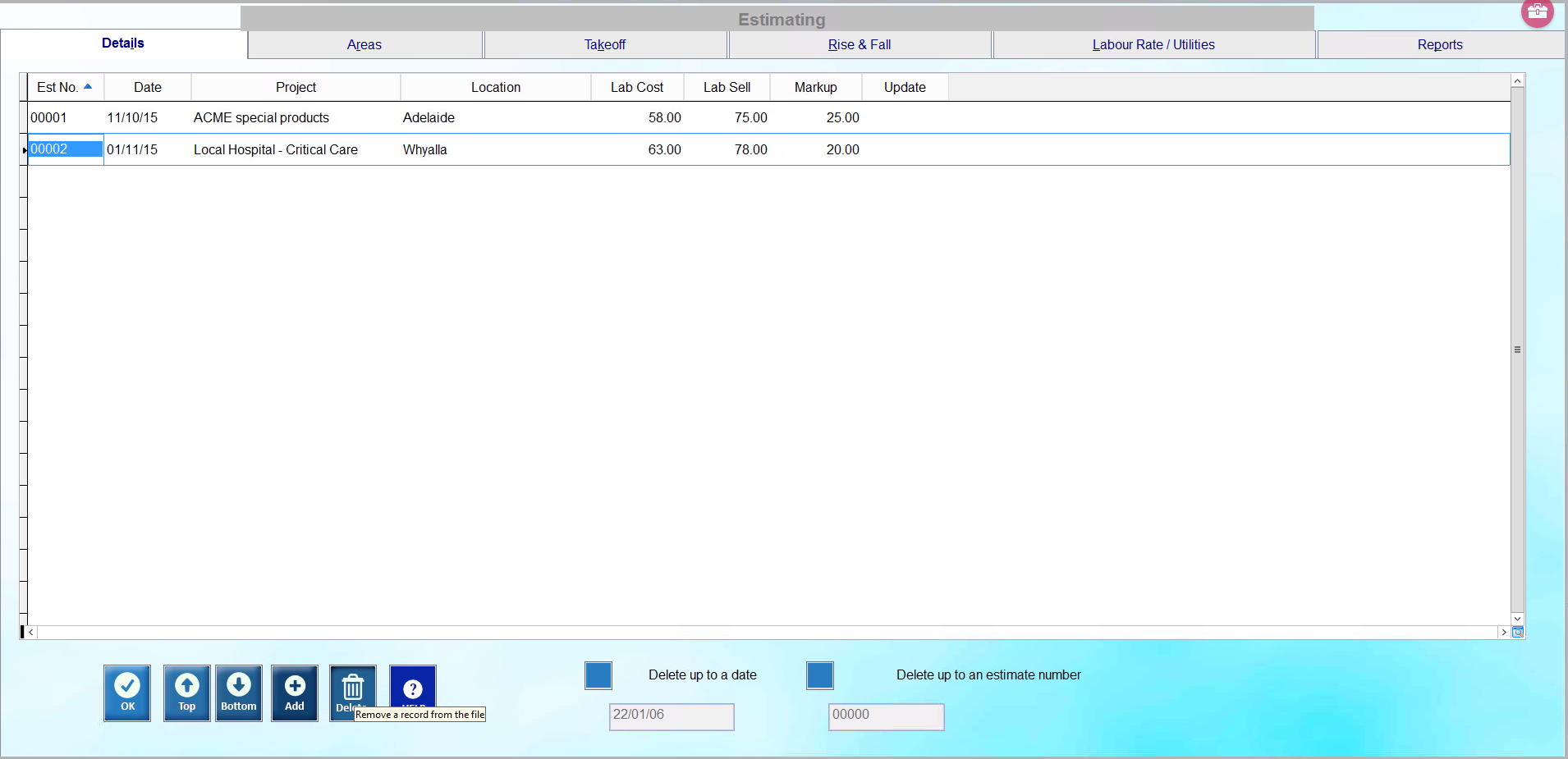The width and height of the screenshot is (1568, 759).
Task: Open the Rise & Fall tab
Action: click(x=860, y=45)
